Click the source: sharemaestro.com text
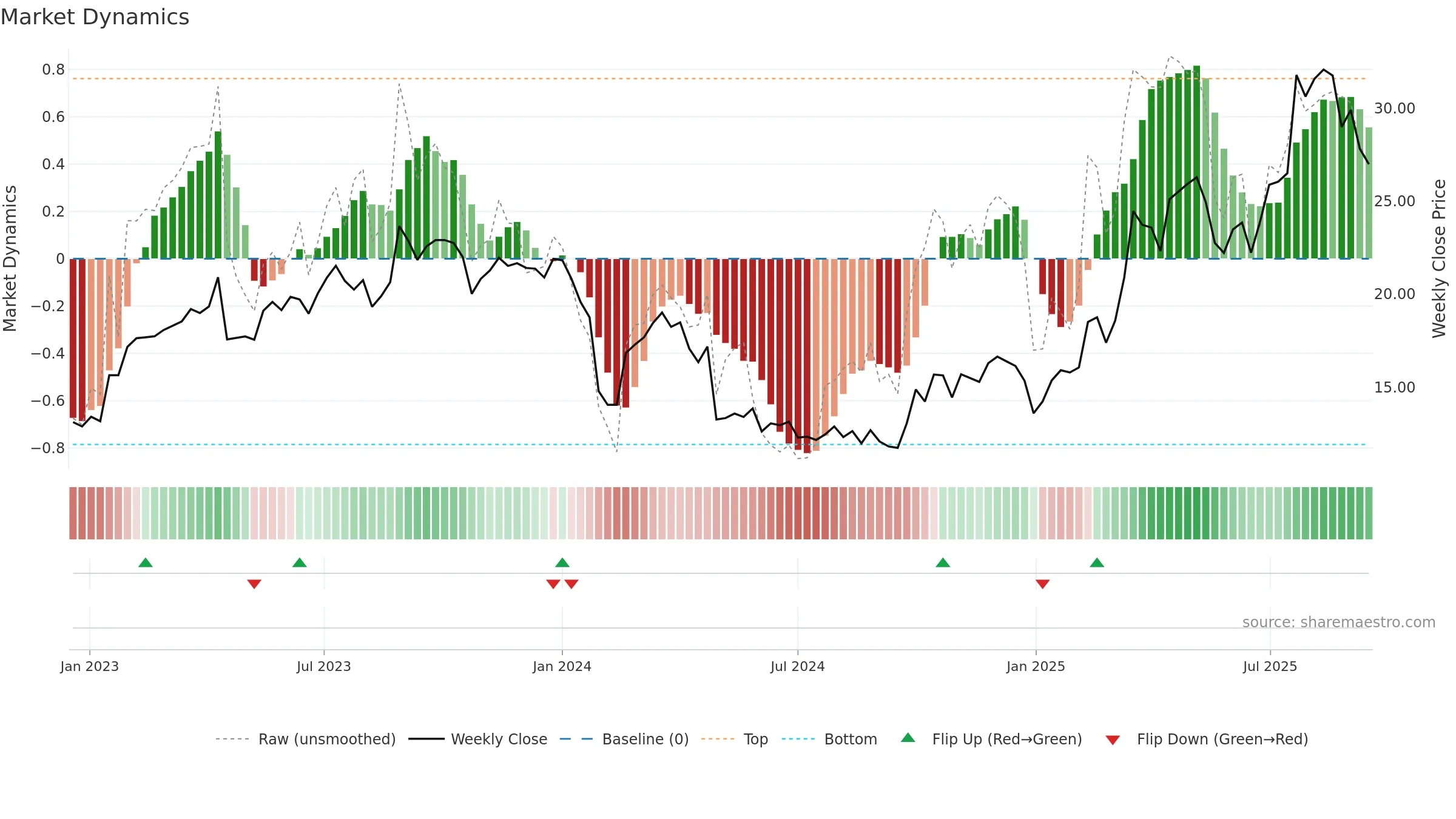The width and height of the screenshot is (1456, 819). [x=1339, y=622]
